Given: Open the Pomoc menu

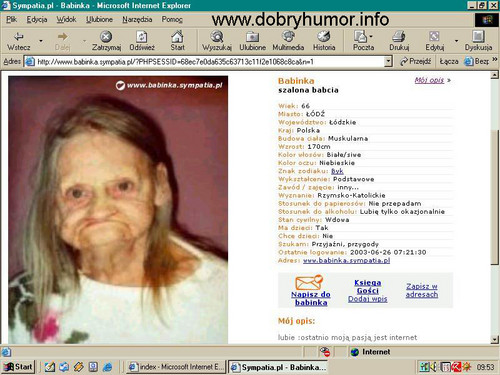Looking at the screenshot, I should pos(172,19).
